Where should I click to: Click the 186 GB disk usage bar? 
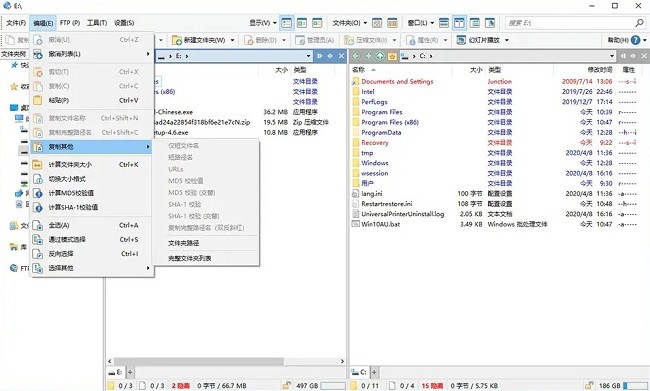pyautogui.click(x=635, y=385)
